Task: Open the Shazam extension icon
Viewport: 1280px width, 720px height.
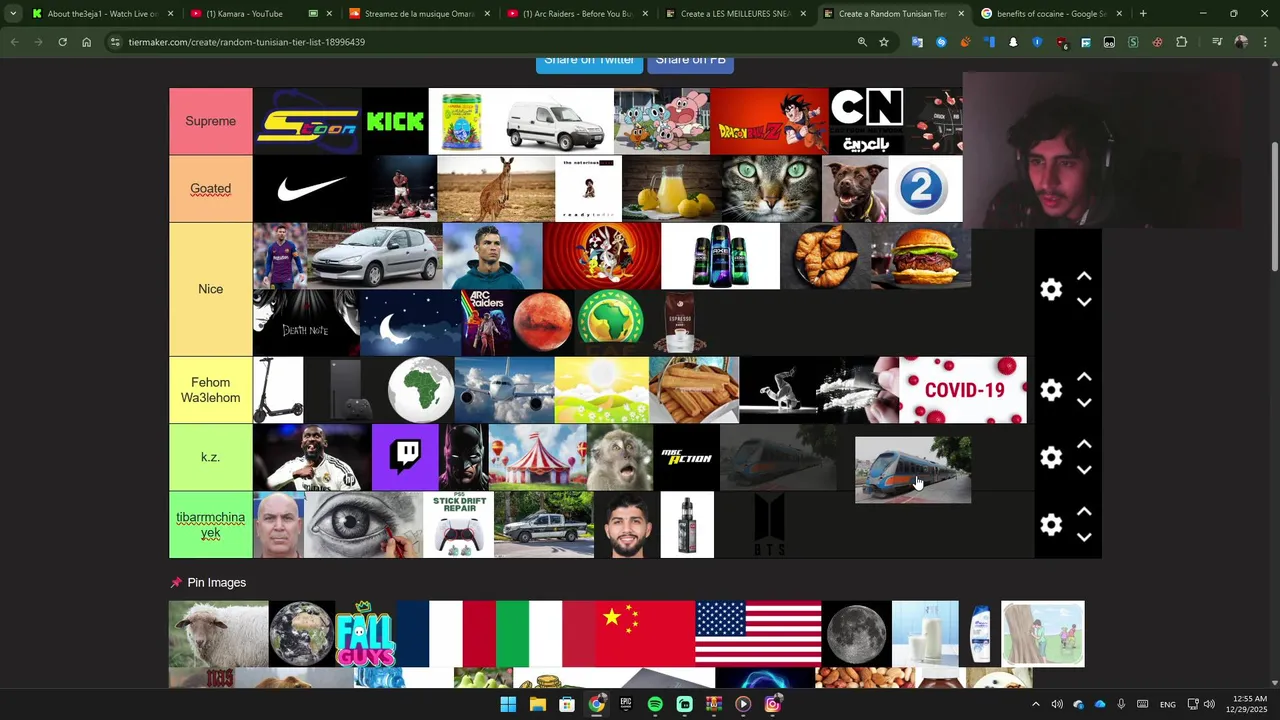Action: tap(941, 42)
